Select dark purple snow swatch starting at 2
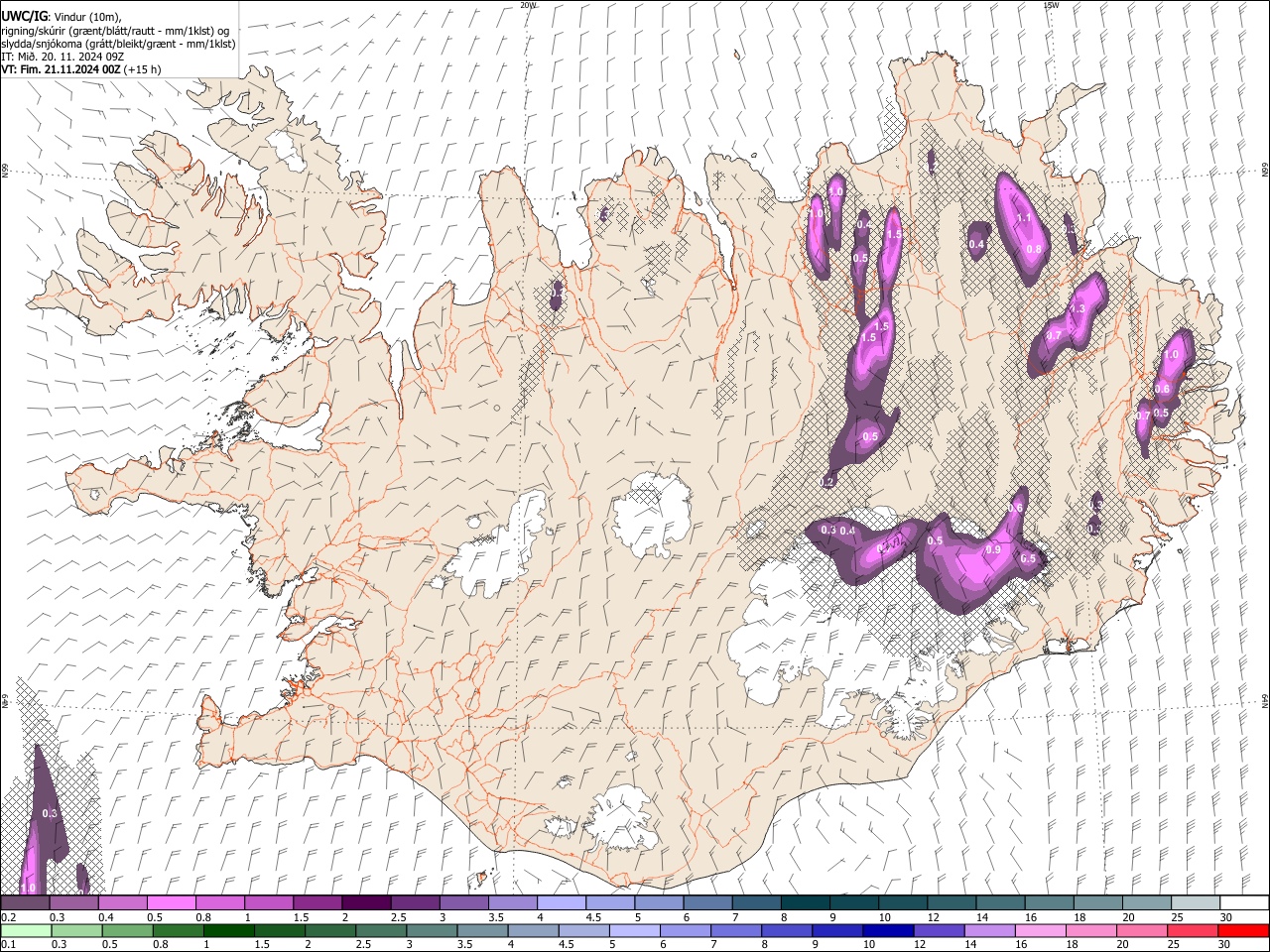The height and width of the screenshot is (952, 1270). pos(366,902)
